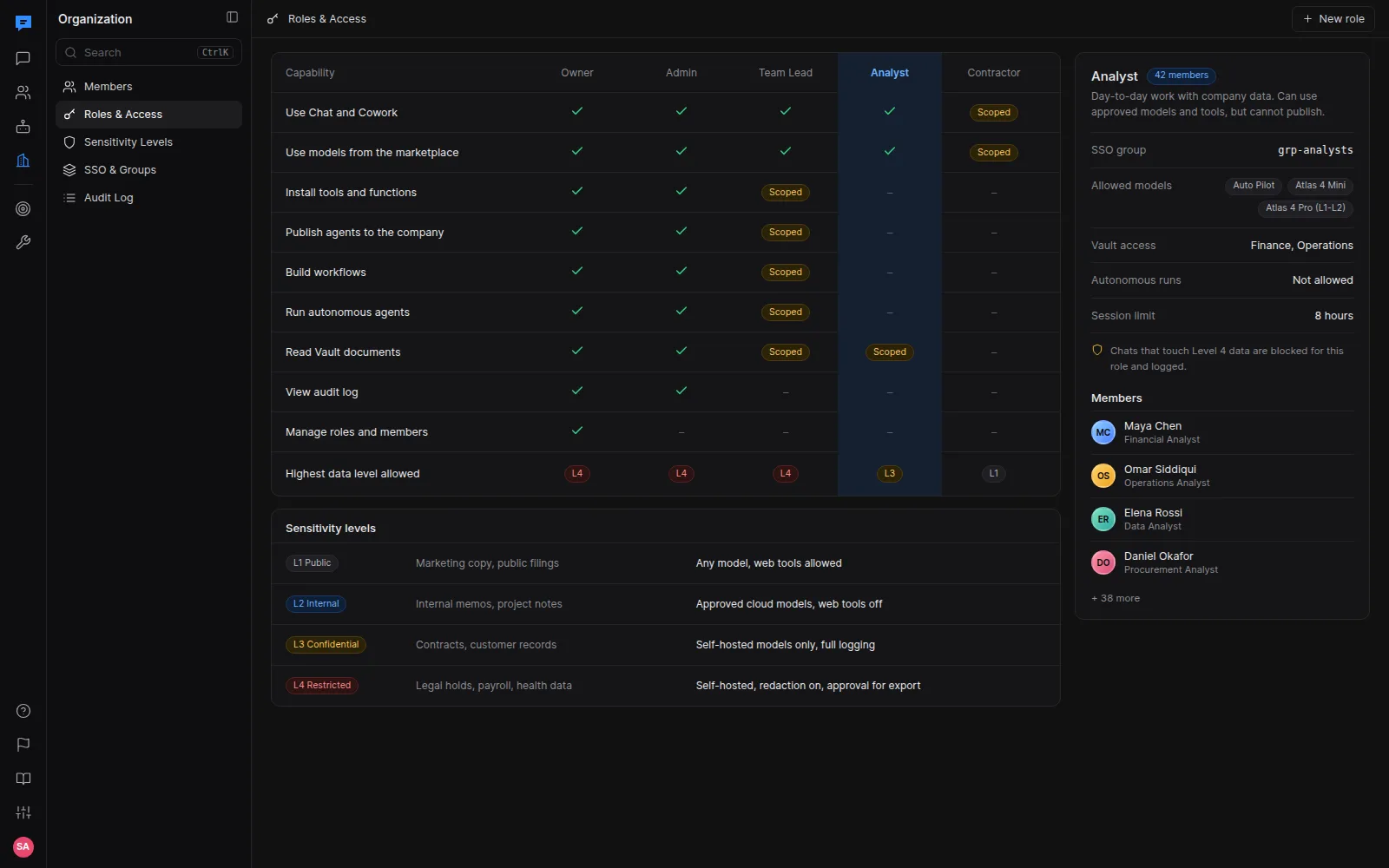1389x868 pixels.
Task: Open Elena Rossi member row
Action: [1222, 519]
